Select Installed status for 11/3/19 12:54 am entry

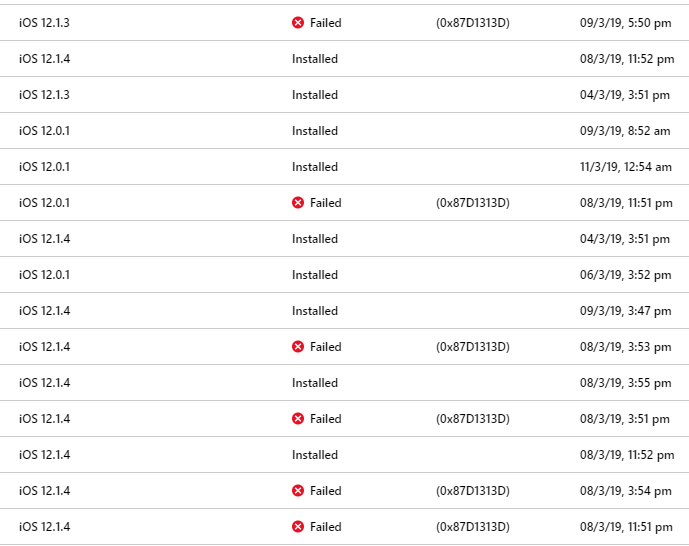pyautogui.click(x=315, y=167)
